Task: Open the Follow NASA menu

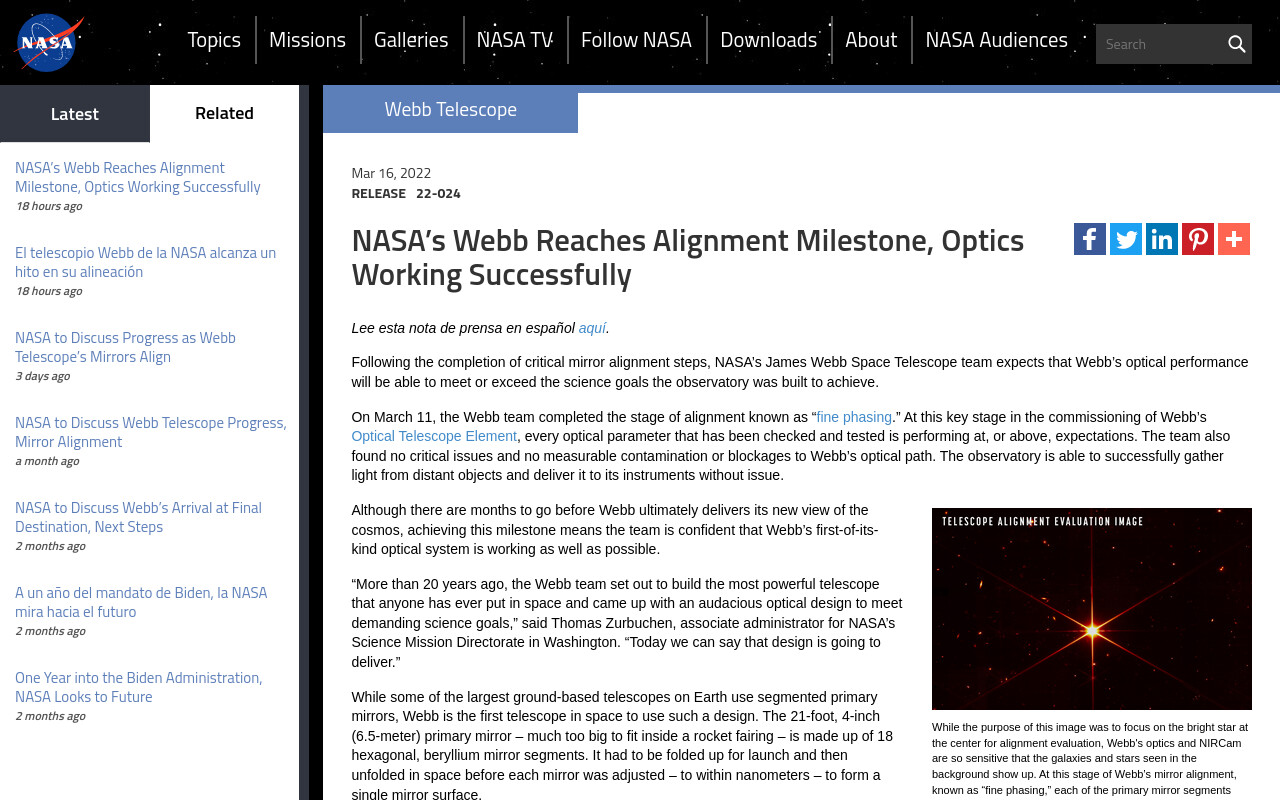Action: point(636,40)
